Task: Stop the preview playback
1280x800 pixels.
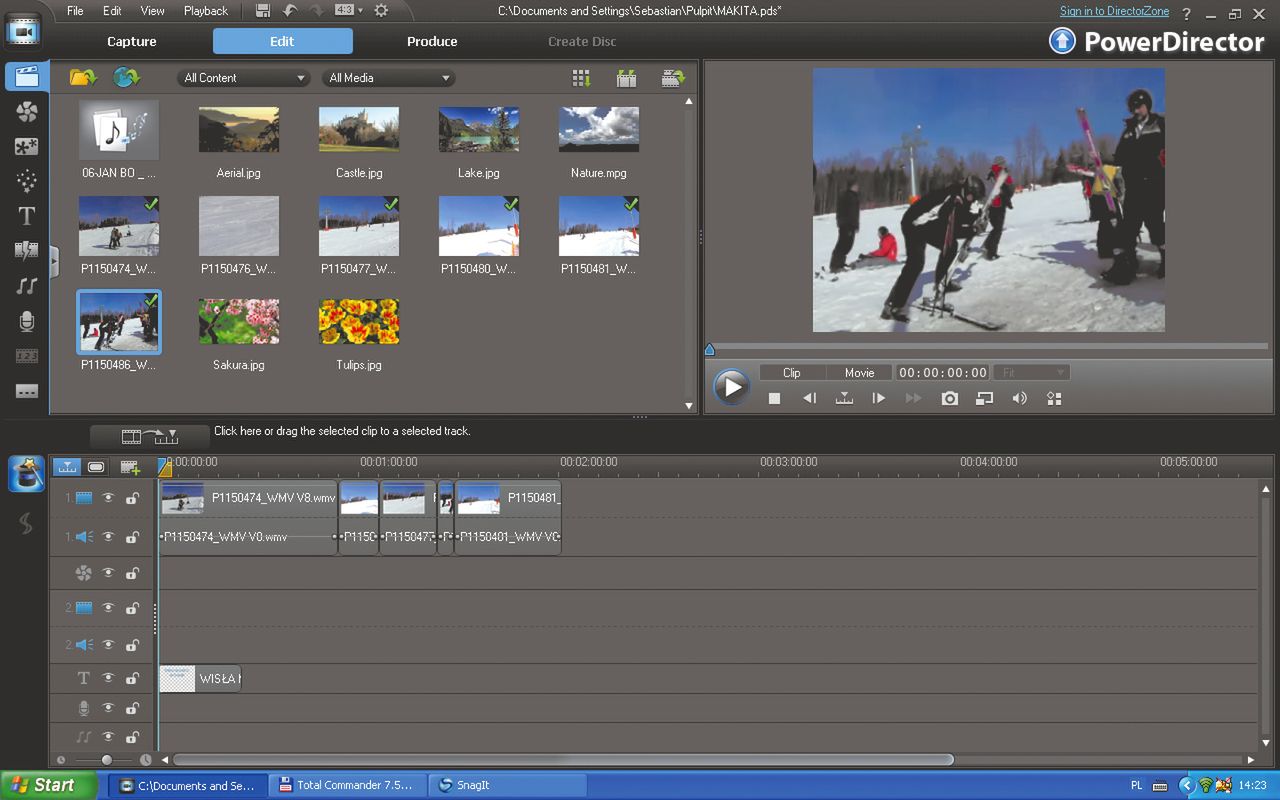Action: tap(774, 398)
